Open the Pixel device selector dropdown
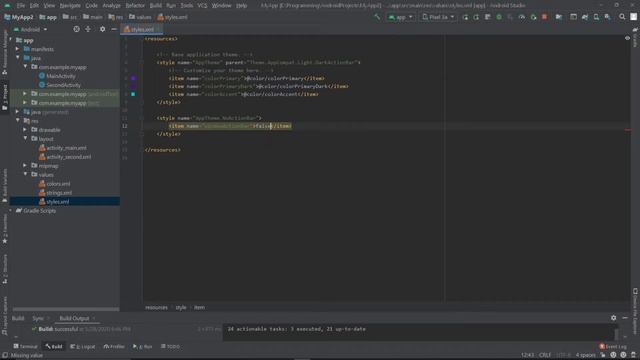Screen dimensions: 640x360 click(x=438, y=17)
